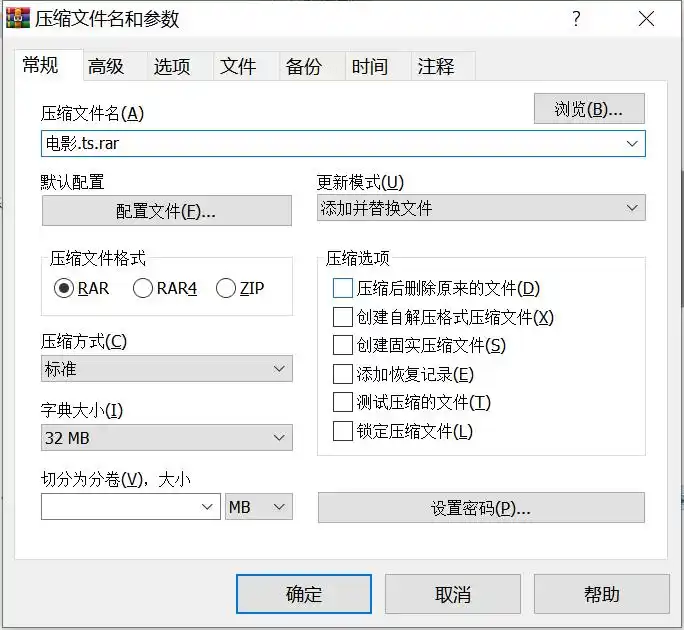This screenshot has height=630, width=684.
Task: Click the 浏览 browse button
Action: [589, 109]
